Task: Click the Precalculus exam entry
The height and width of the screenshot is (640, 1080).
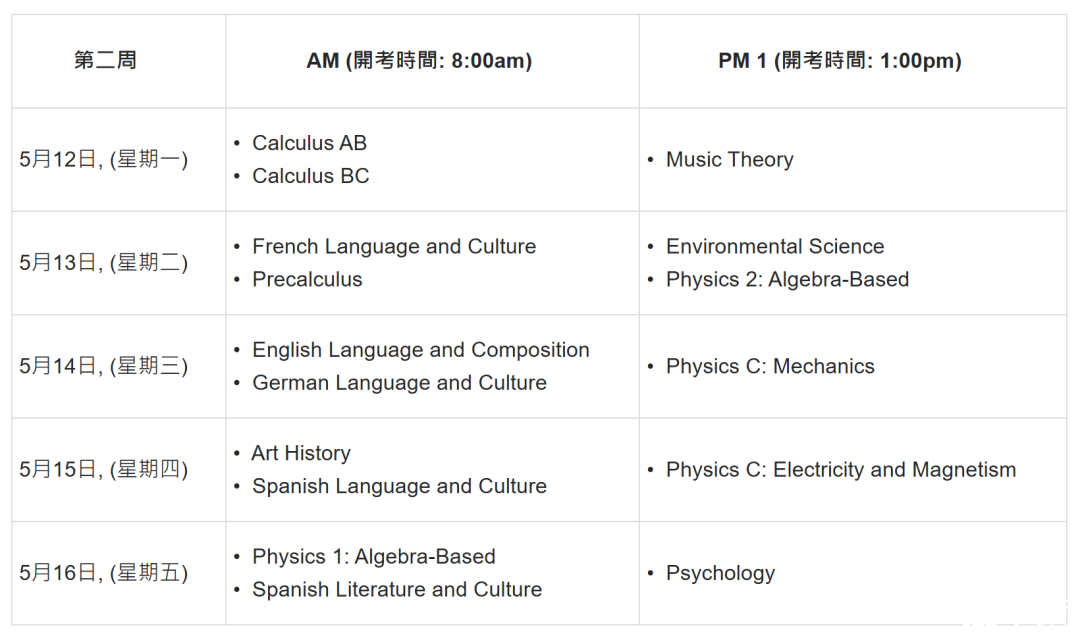Action: [307, 279]
